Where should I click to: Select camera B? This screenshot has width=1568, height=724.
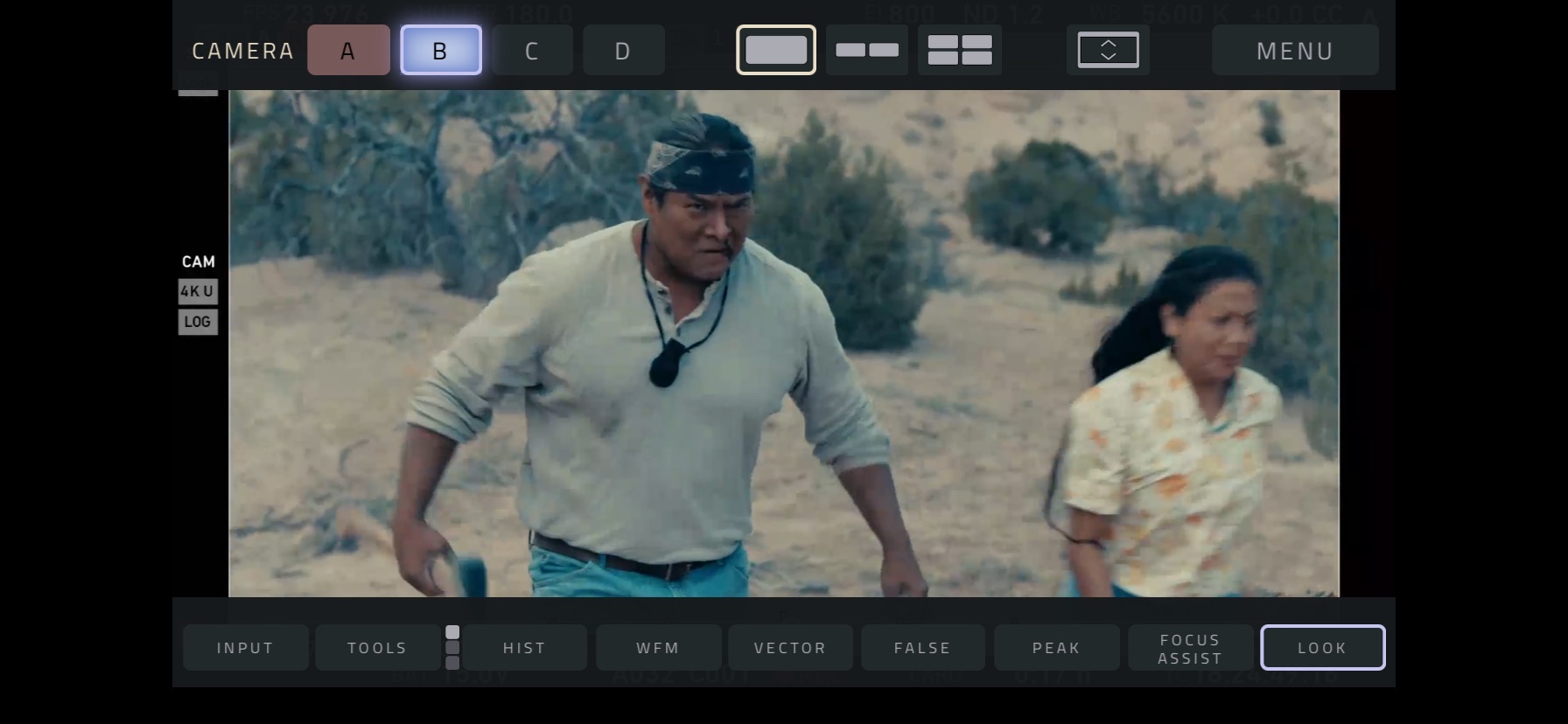pos(441,51)
